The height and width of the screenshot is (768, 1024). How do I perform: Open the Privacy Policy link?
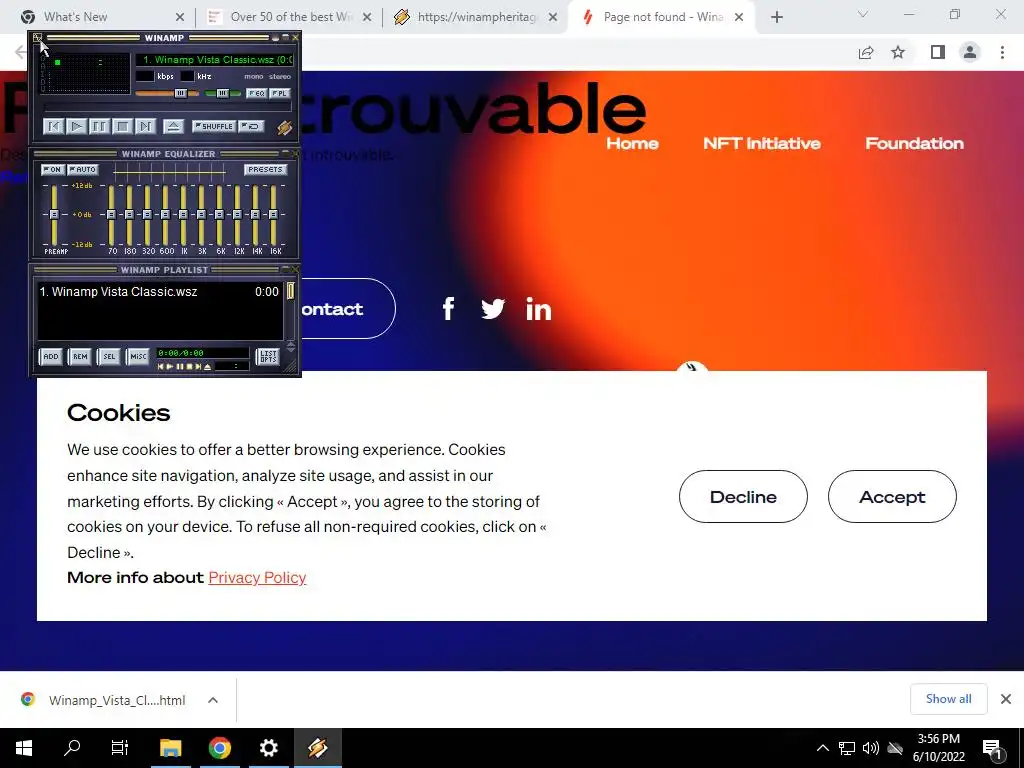click(257, 578)
